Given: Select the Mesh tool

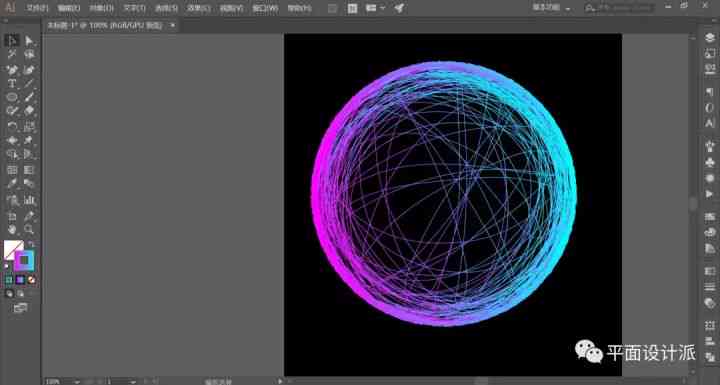Looking at the screenshot, I should 12,170.
